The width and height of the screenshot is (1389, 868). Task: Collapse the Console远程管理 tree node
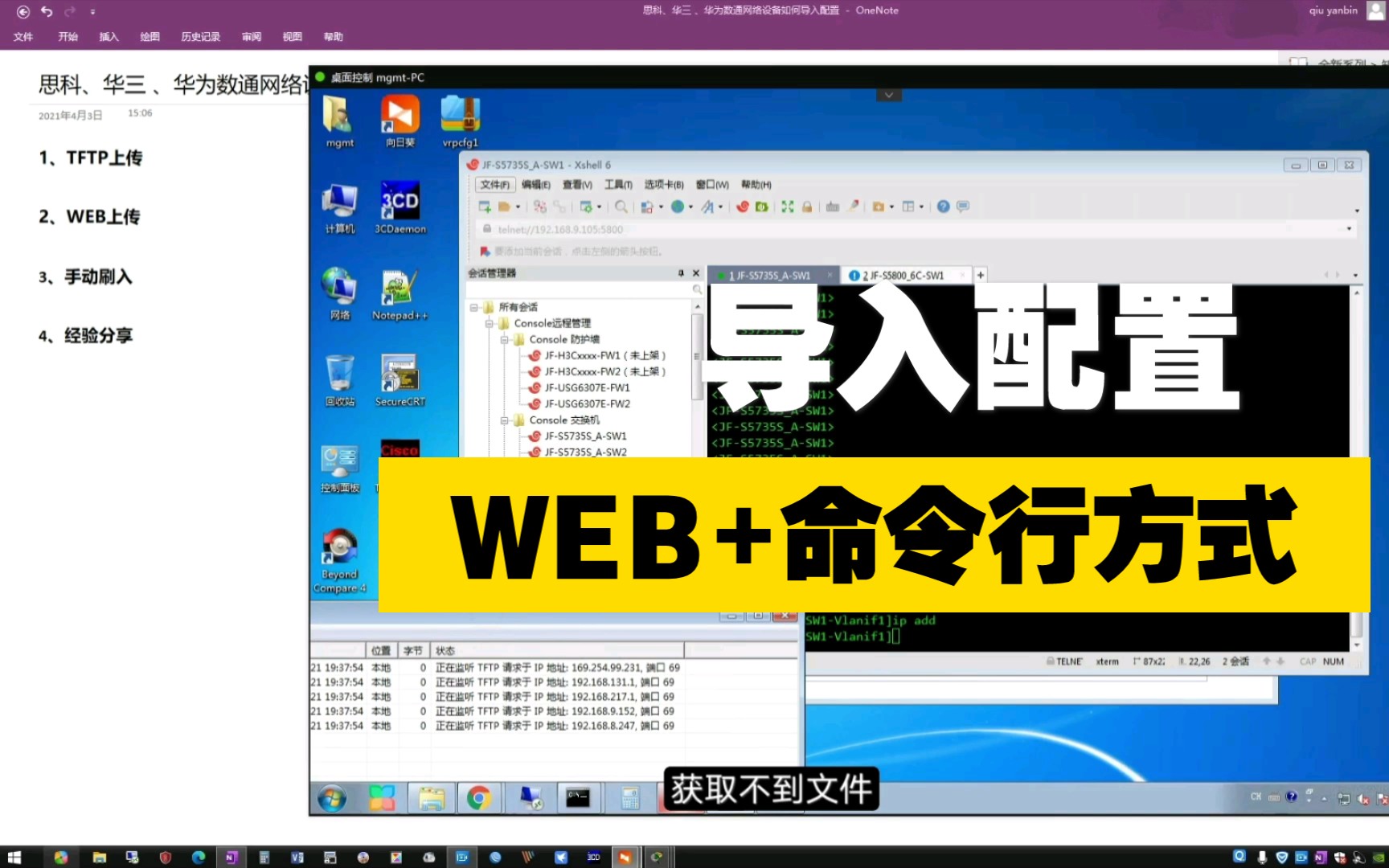(489, 323)
